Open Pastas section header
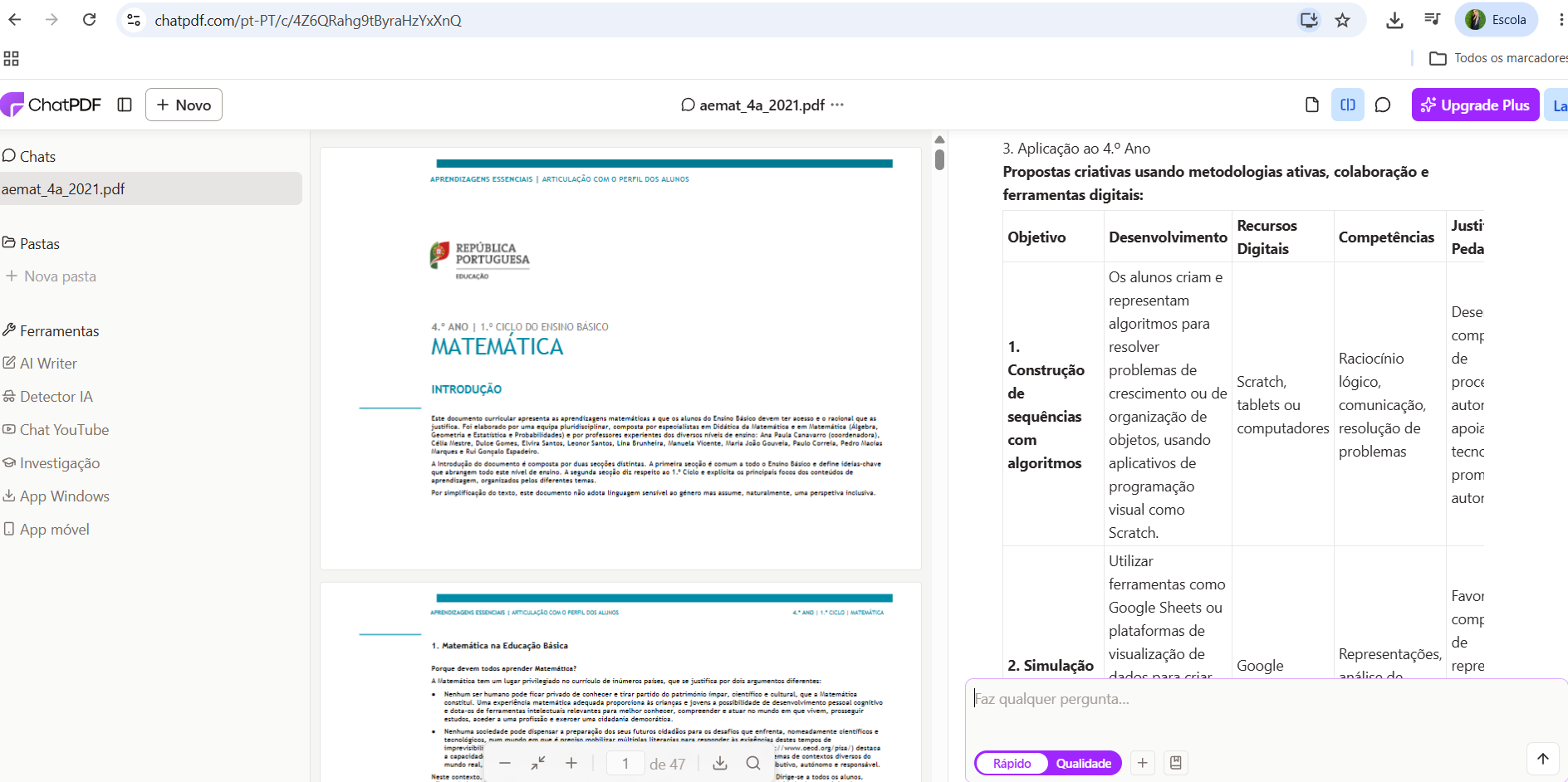This screenshot has width=1568, height=782. pyautogui.click(x=31, y=243)
